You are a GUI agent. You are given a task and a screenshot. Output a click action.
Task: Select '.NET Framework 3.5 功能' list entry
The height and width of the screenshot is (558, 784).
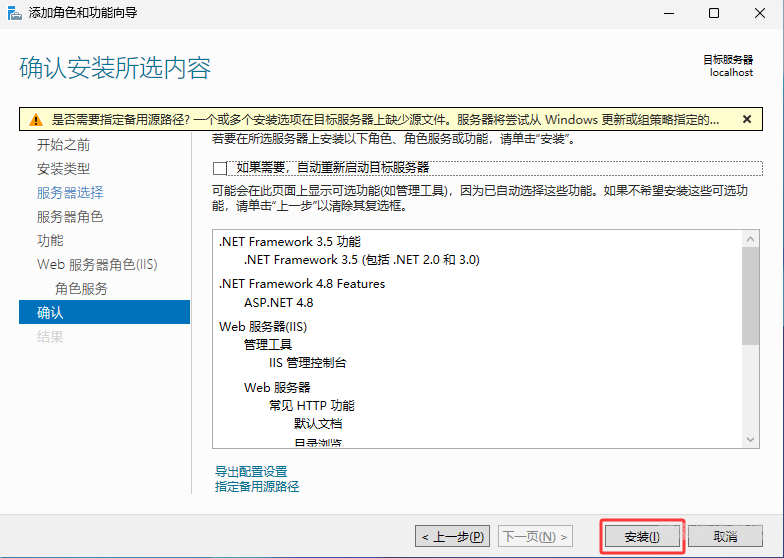pos(290,242)
